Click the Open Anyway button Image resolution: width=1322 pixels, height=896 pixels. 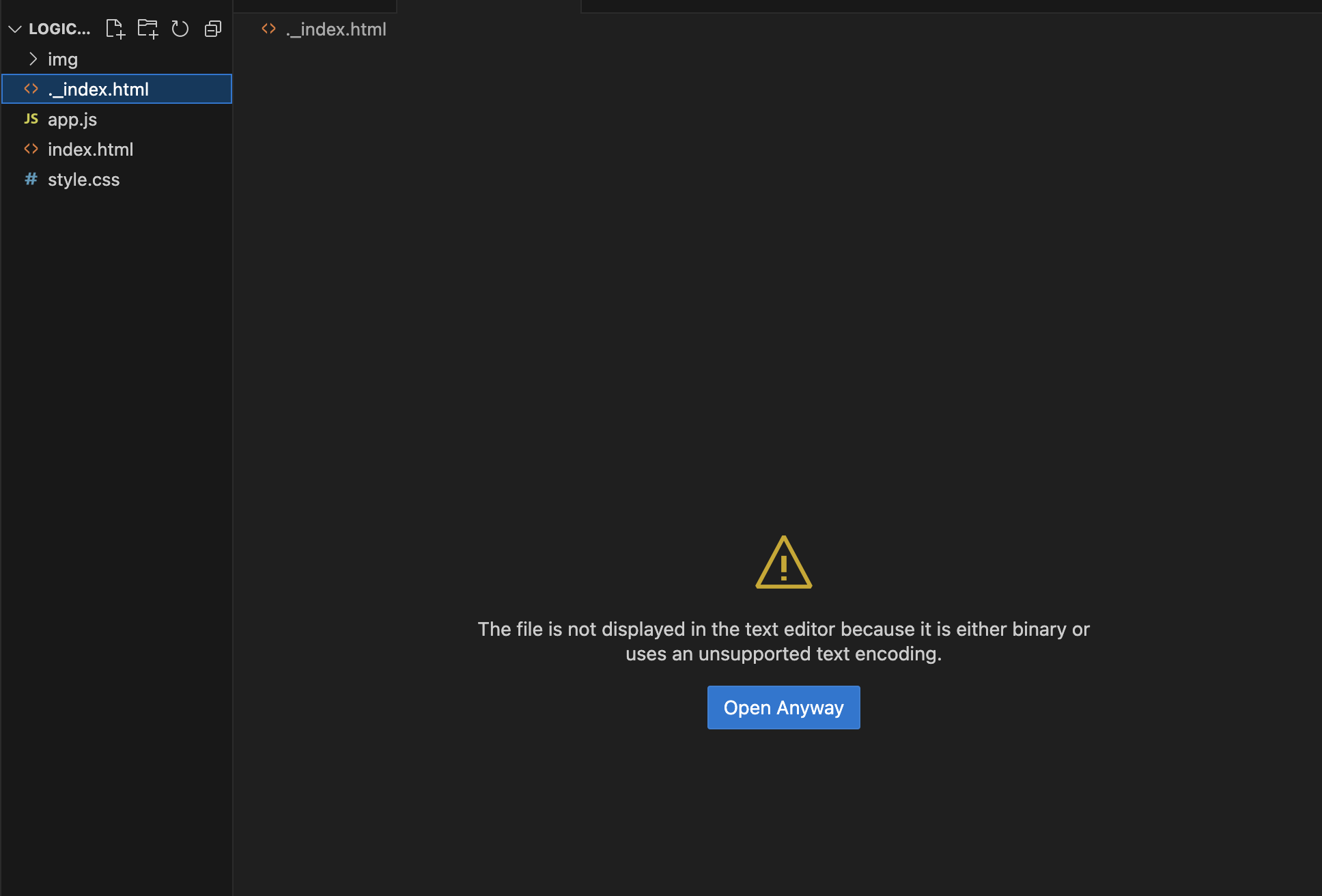(x=784, y=708)
